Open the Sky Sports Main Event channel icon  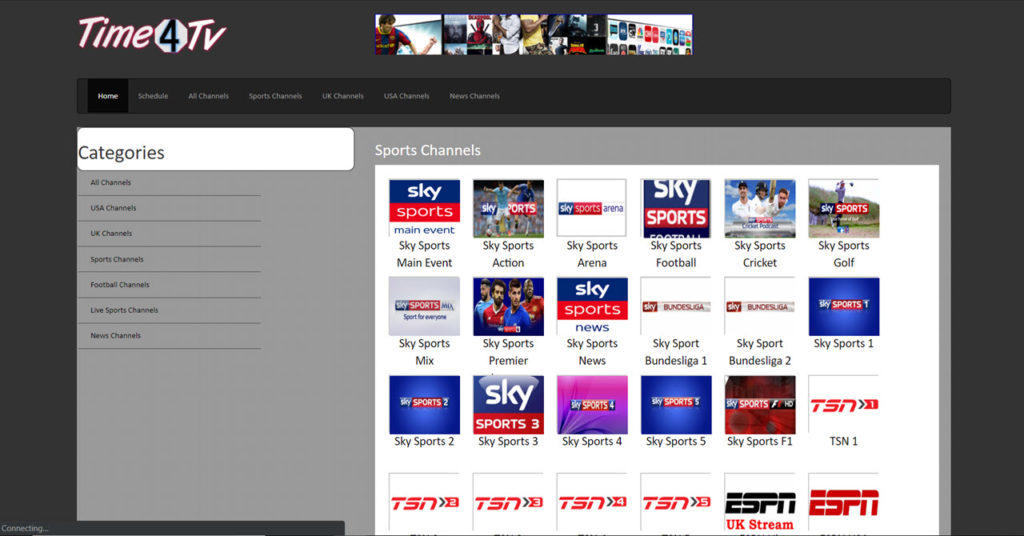pyautogui.click(x=424, y=208)
